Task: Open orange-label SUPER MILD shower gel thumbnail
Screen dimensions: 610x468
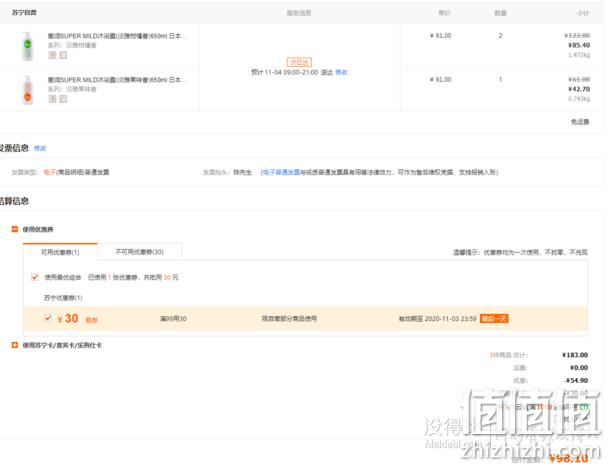Action: coord(27,90)
